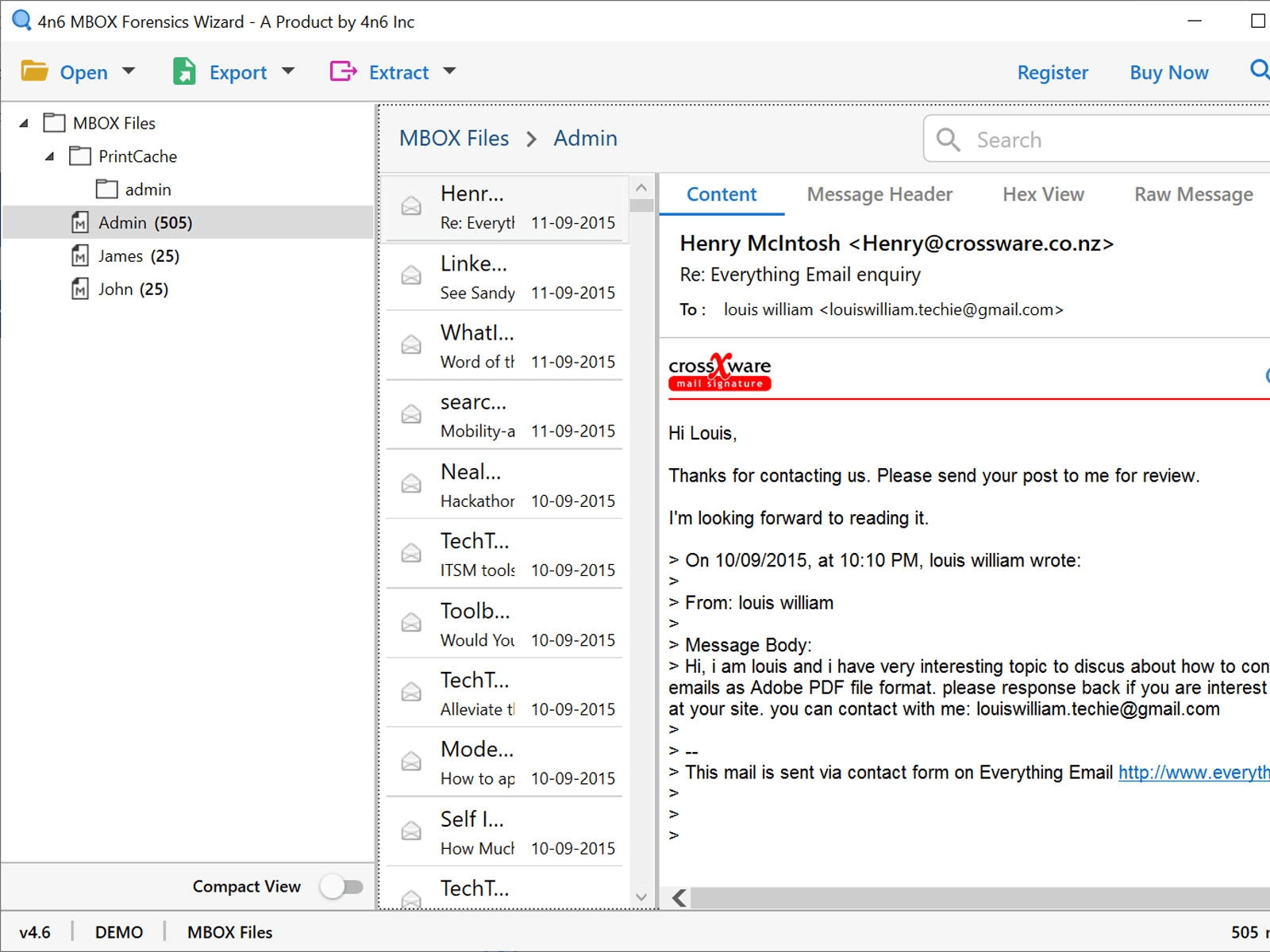
Task: Toggle the Compact View switch
Action: (x=342, y=886)
